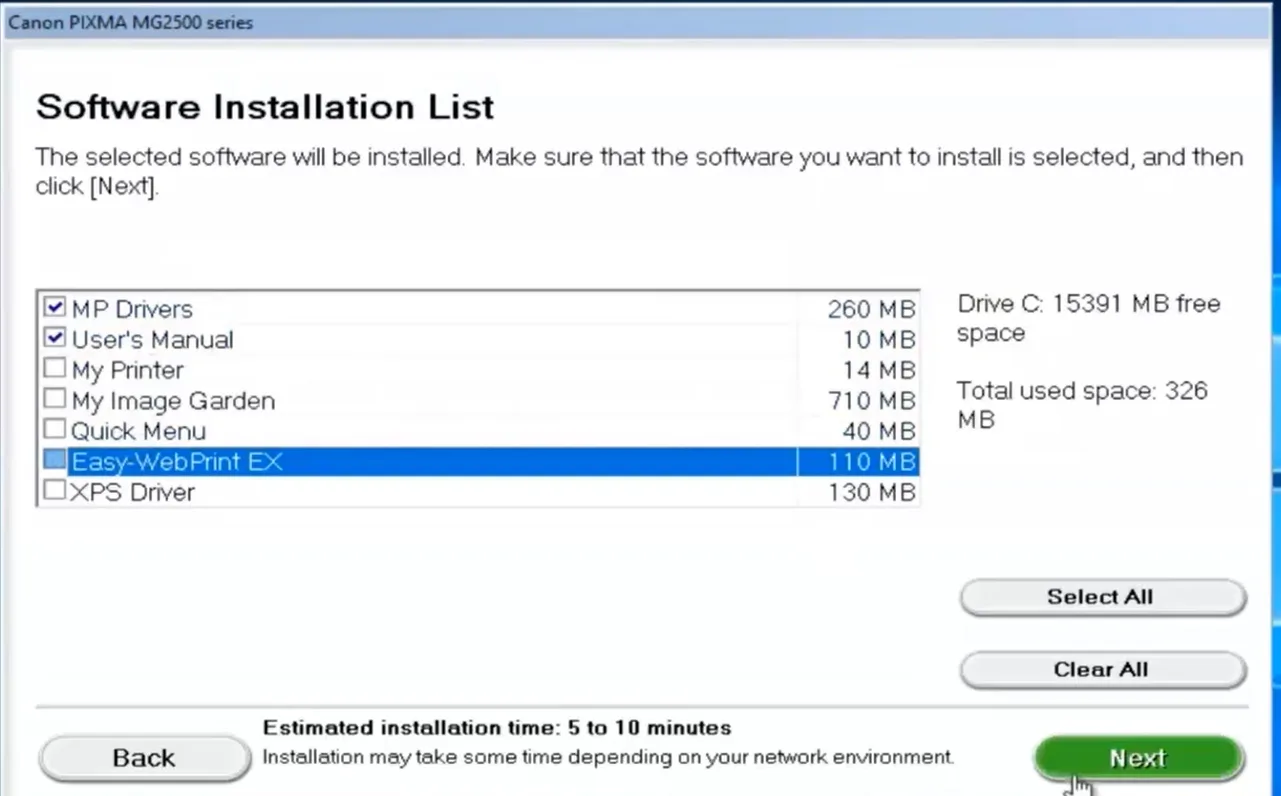Highlight the My Image Garden entry name
This screenshot has height=796, width=1281.
point(173,401)
